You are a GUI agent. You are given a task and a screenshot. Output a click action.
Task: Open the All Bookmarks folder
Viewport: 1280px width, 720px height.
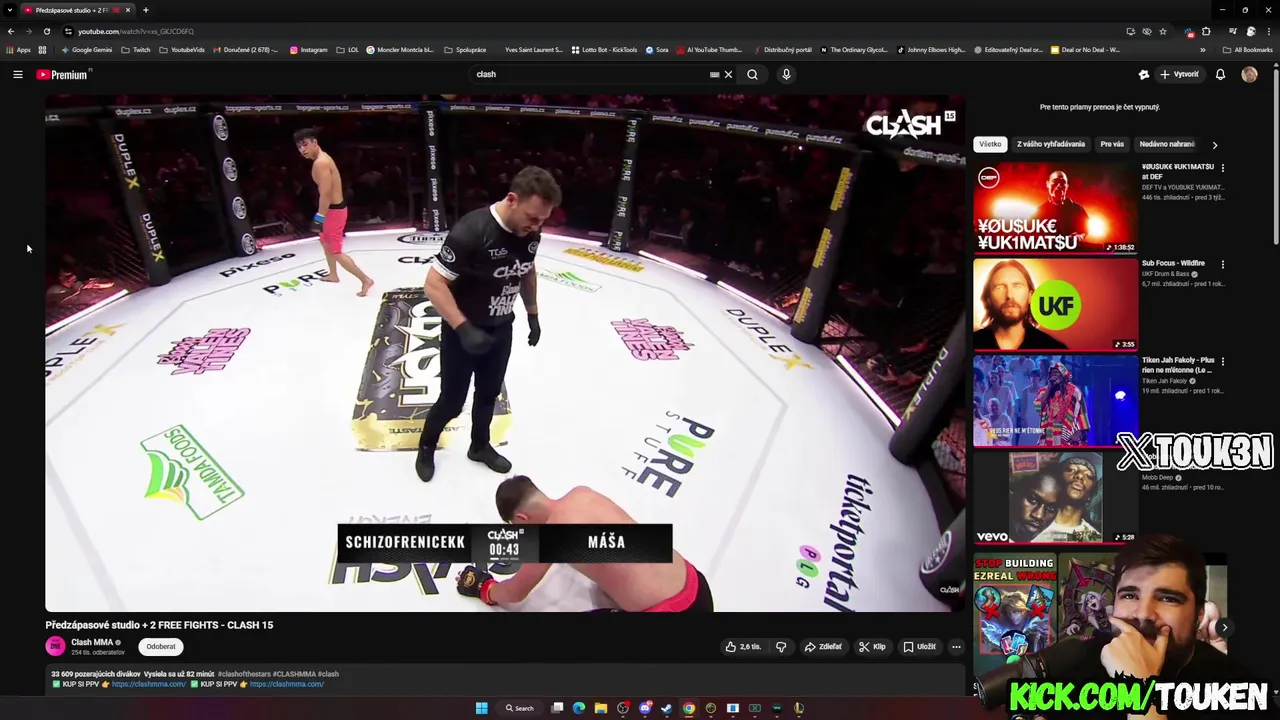tap(1247, 50)
